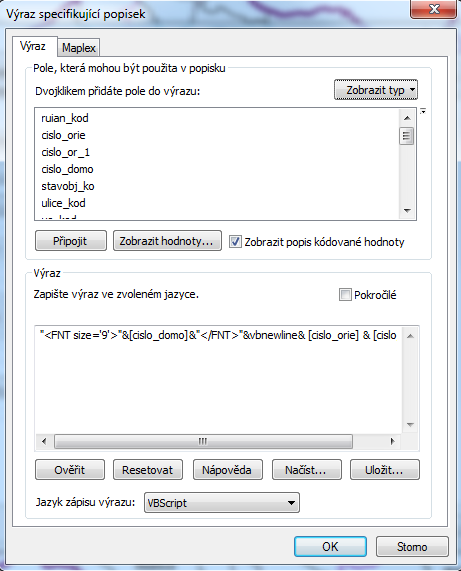Select cislo_domo field in the list
The image size is (461, 571).
click(x=67, y=169)
